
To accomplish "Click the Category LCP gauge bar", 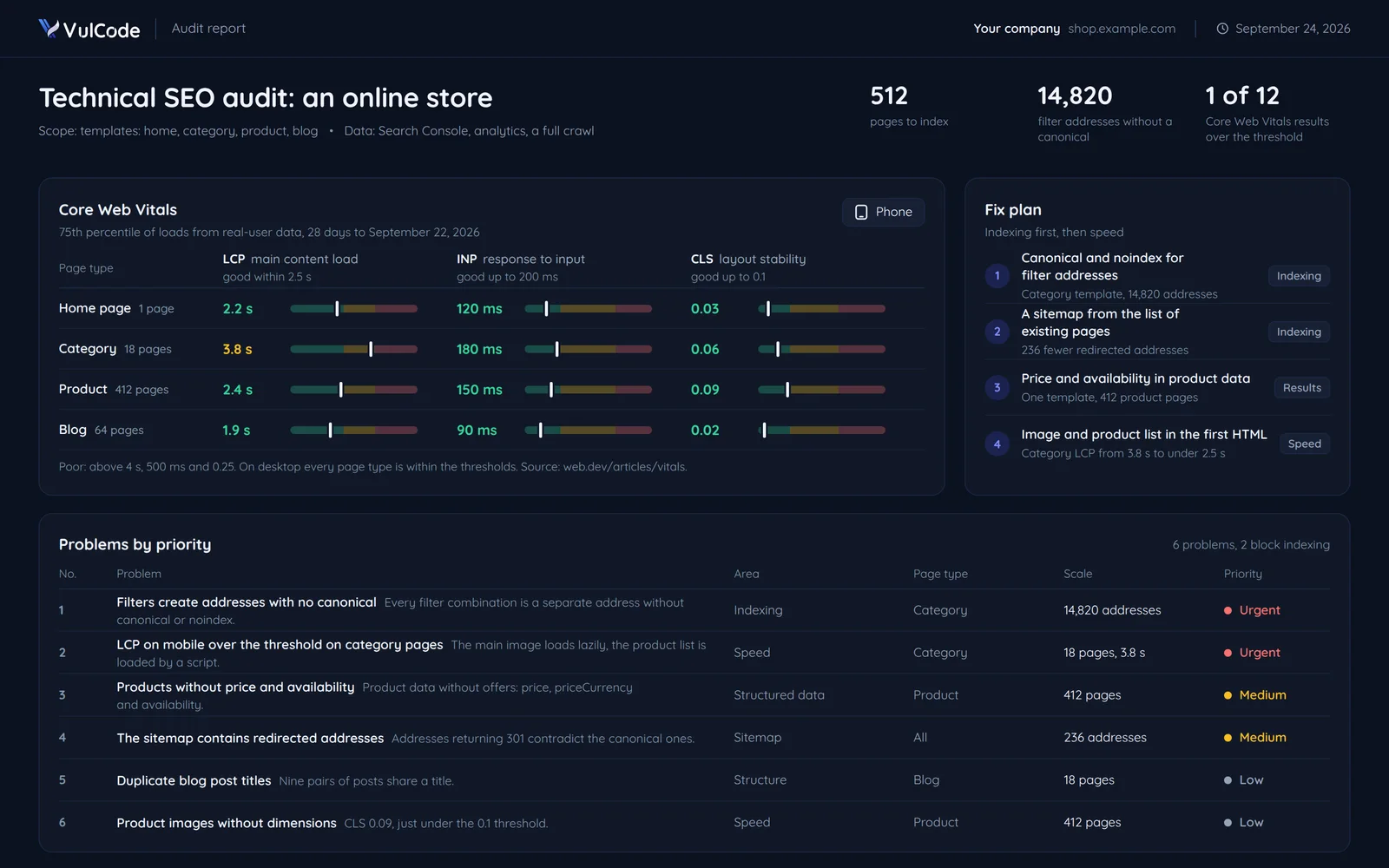I will 353,349.
